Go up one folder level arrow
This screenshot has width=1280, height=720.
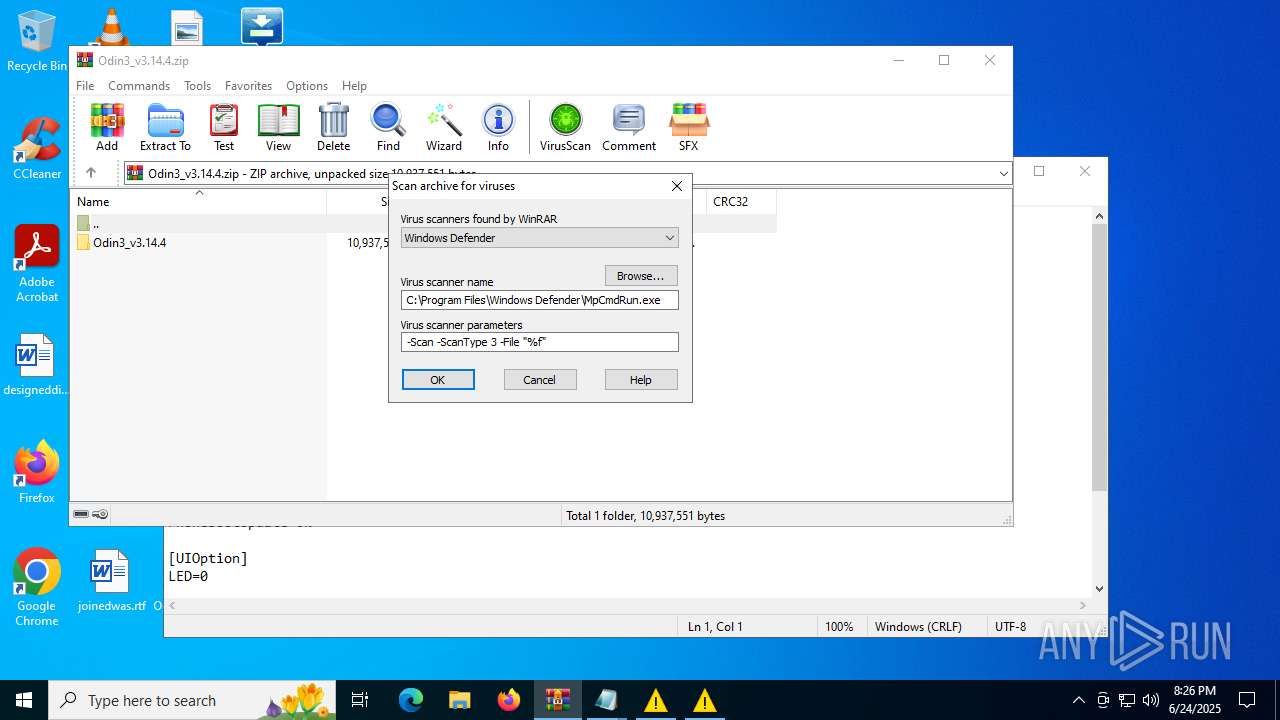90,173
